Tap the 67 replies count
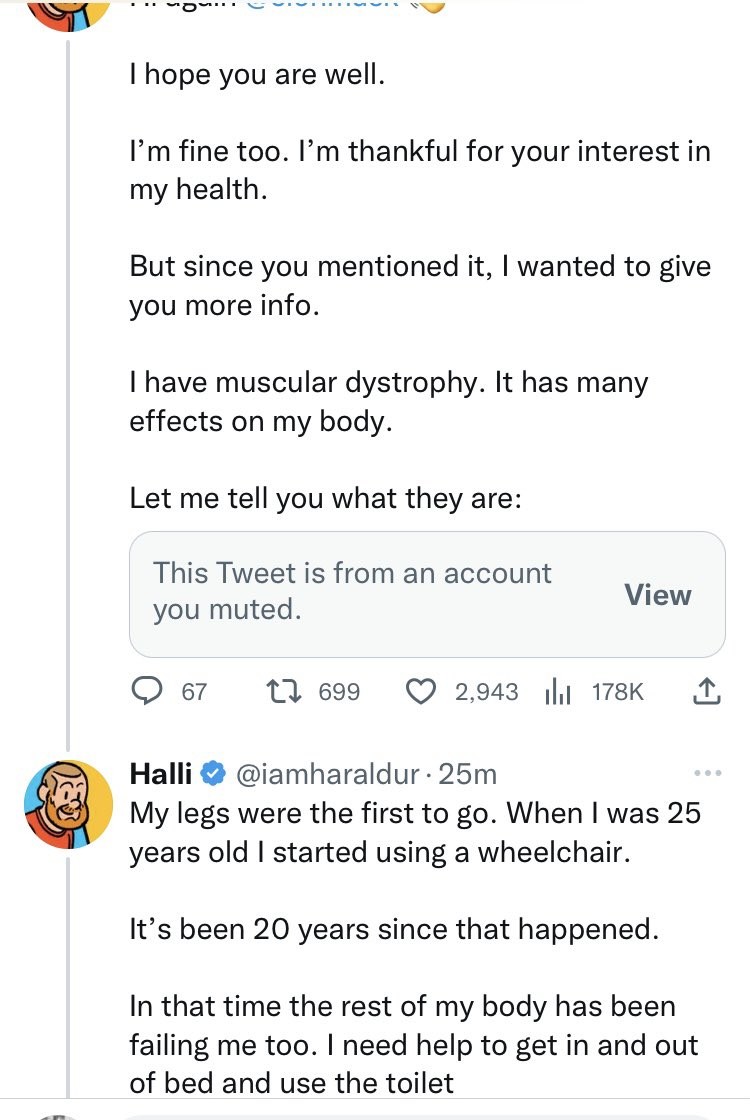This screenshot has width=750, height=1120. [194, 691]
